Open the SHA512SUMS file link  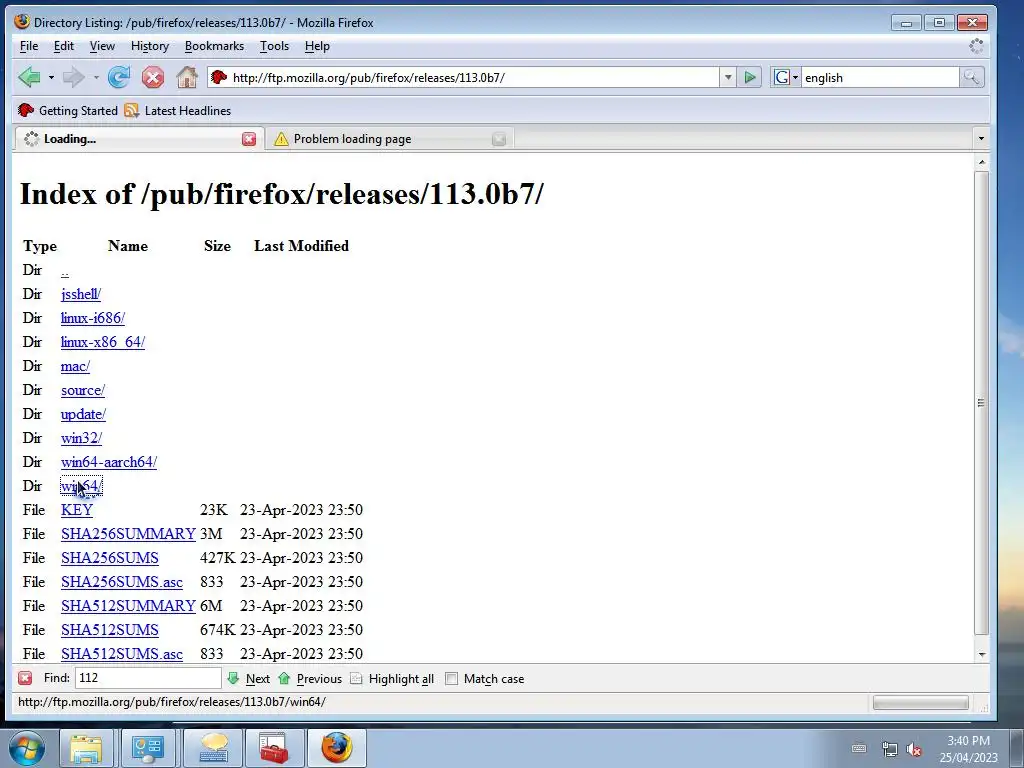[110, 630]
